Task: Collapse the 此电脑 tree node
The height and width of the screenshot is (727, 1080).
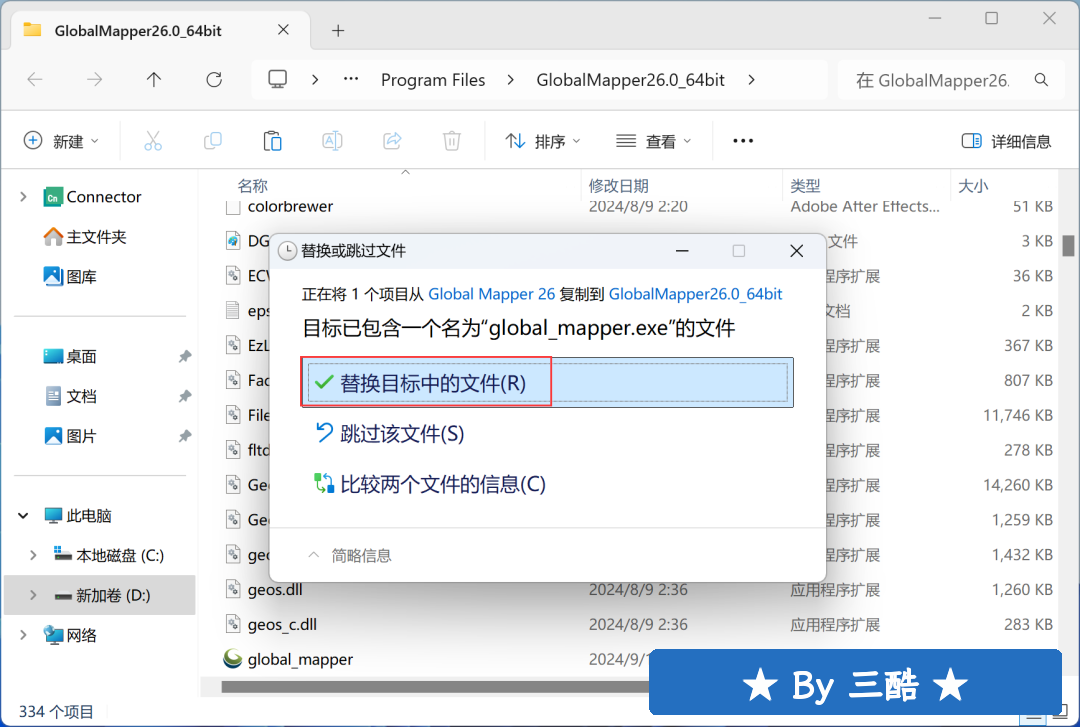Action: coord(23,515)
